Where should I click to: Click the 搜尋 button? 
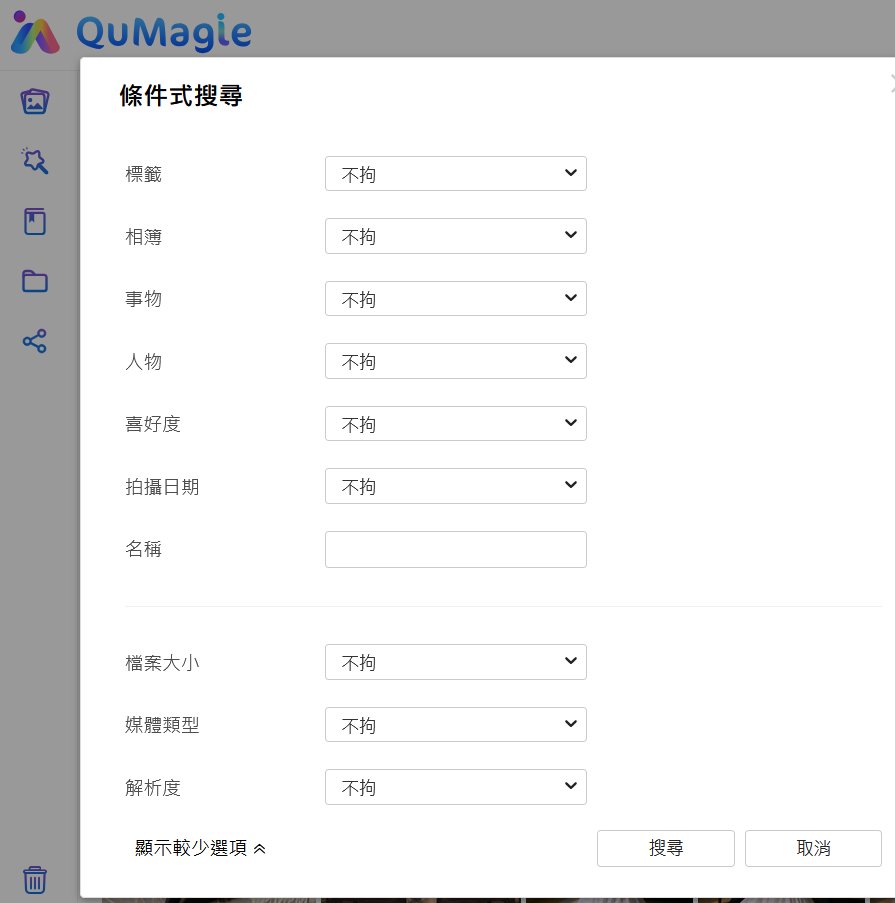click(665, 848)
